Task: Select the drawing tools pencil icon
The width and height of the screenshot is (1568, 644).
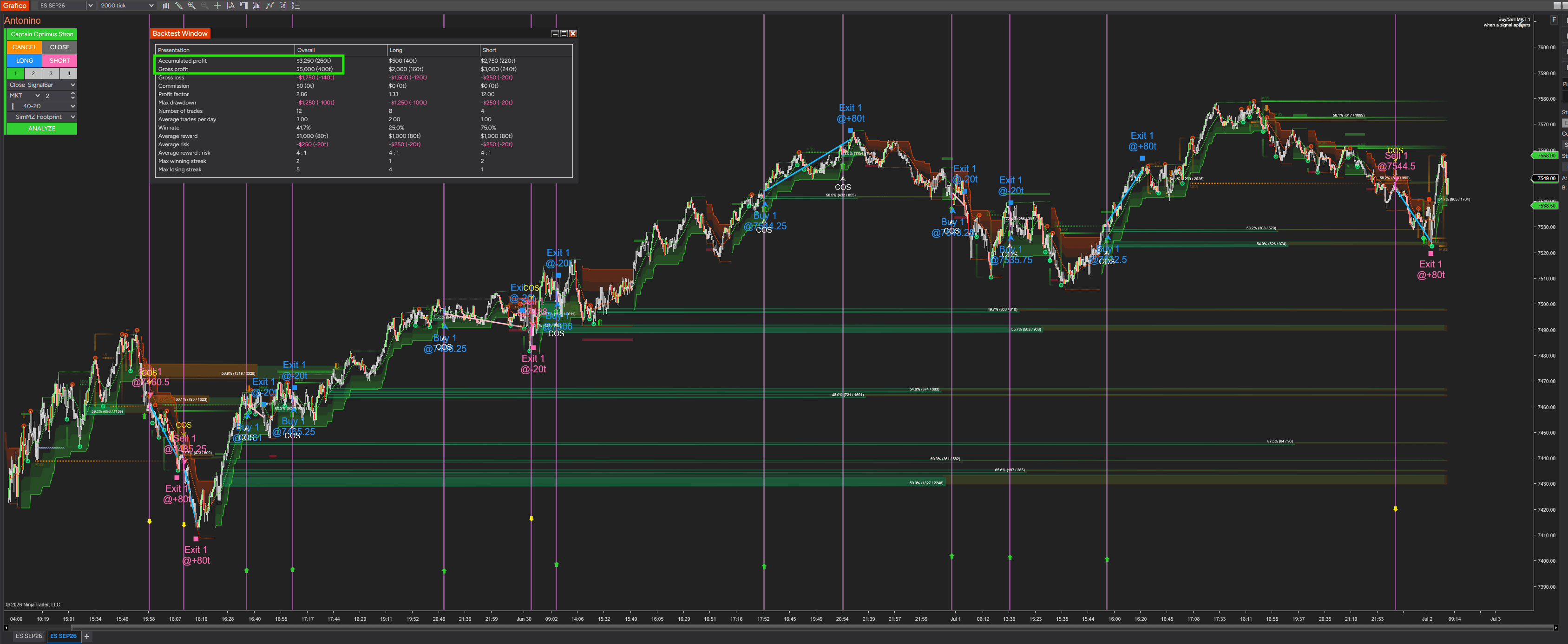Action: tap(179, 6)
